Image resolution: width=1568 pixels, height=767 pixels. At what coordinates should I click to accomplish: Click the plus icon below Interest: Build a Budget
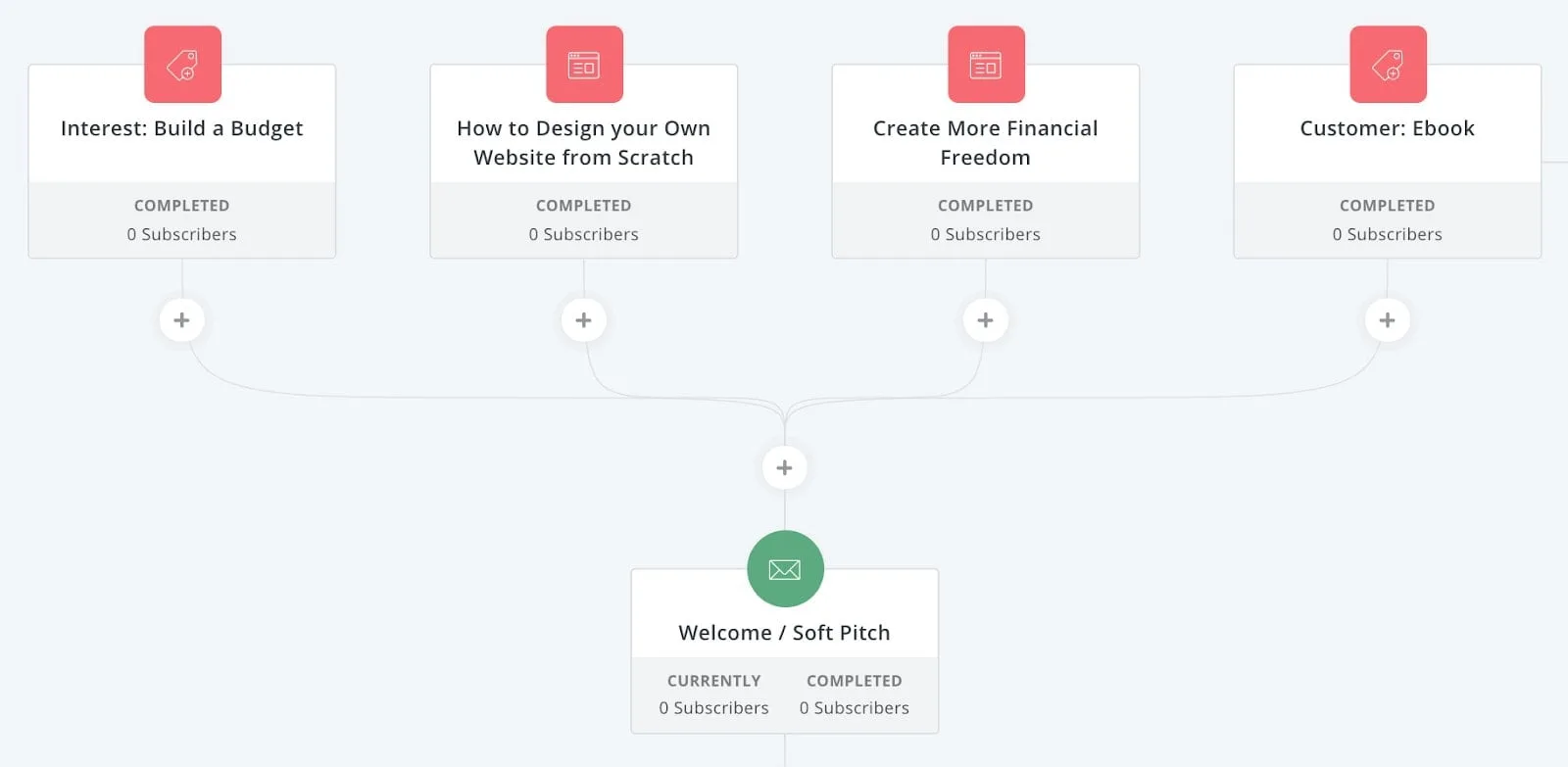181,319
